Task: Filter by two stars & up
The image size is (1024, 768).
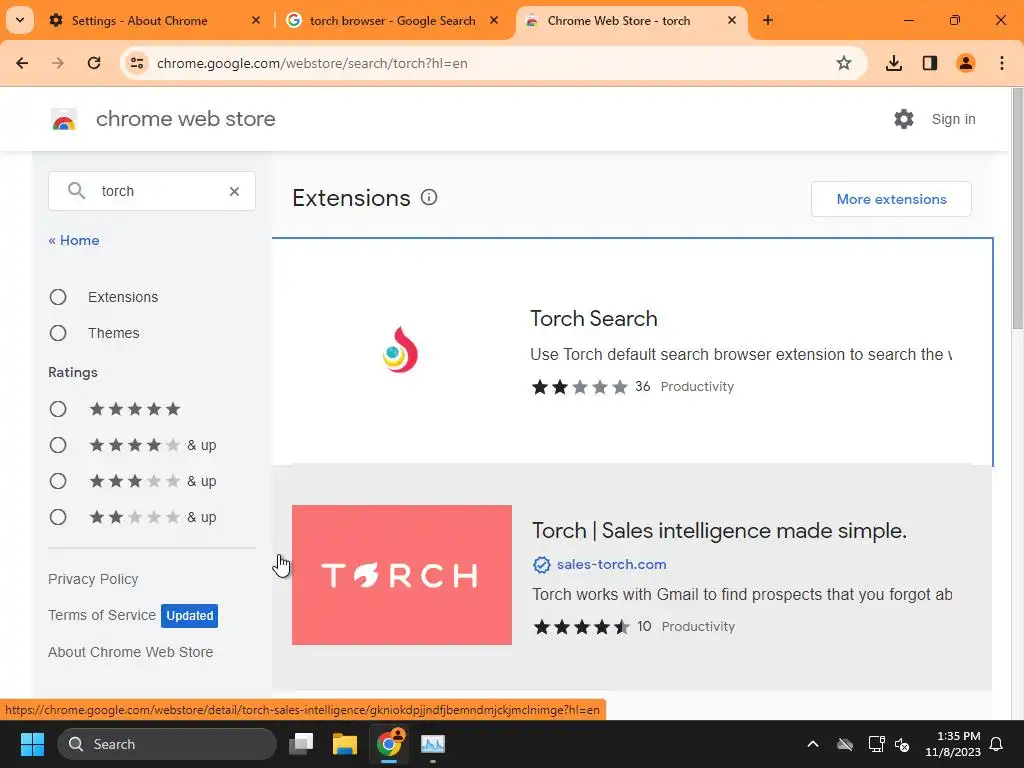Action: tap(58, 517)
